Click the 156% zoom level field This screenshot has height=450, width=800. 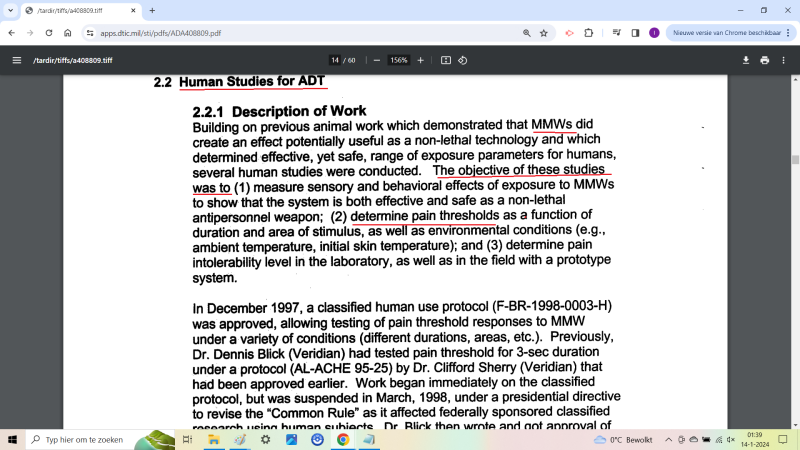[398, 60]
